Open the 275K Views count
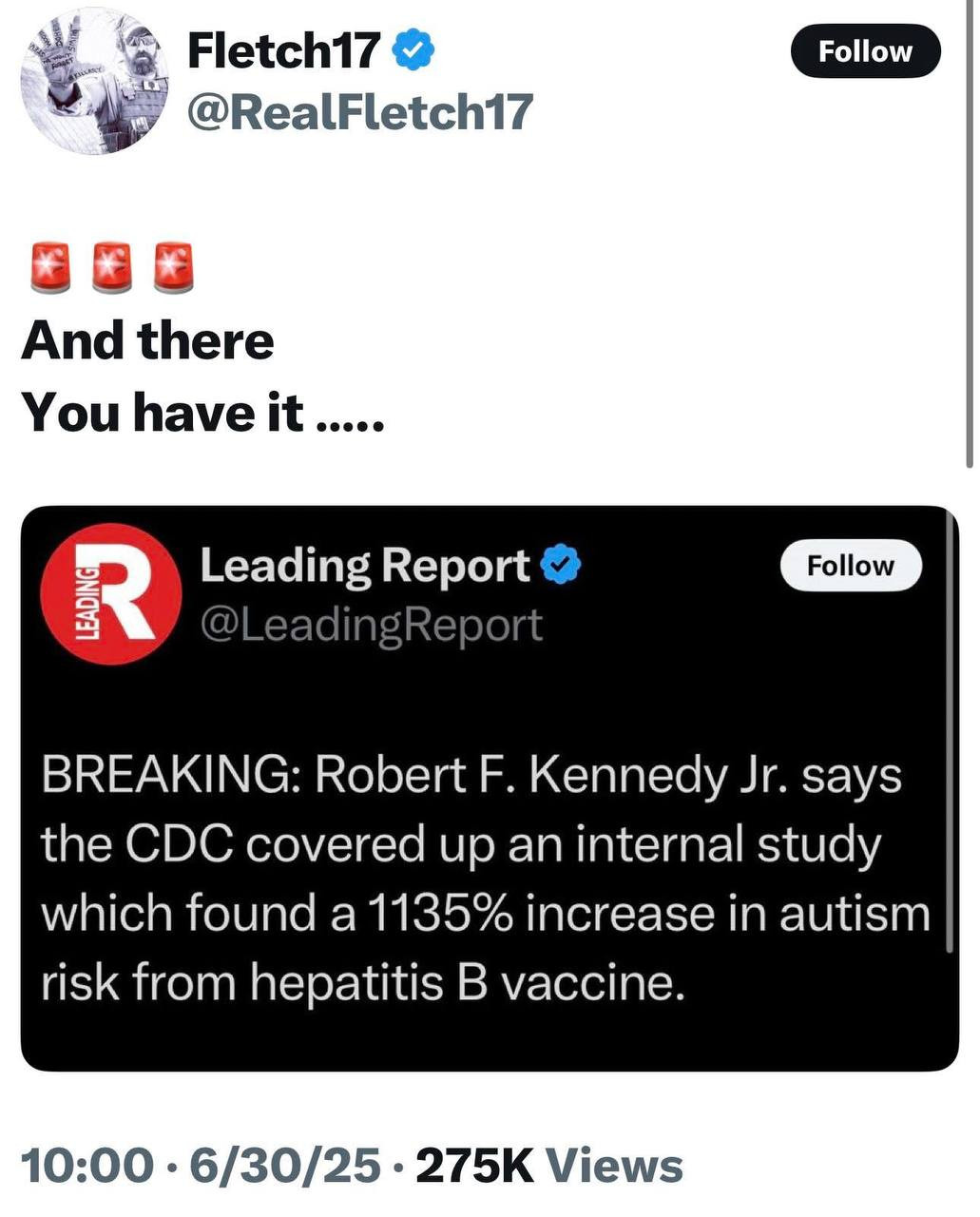 point(549,1166)
